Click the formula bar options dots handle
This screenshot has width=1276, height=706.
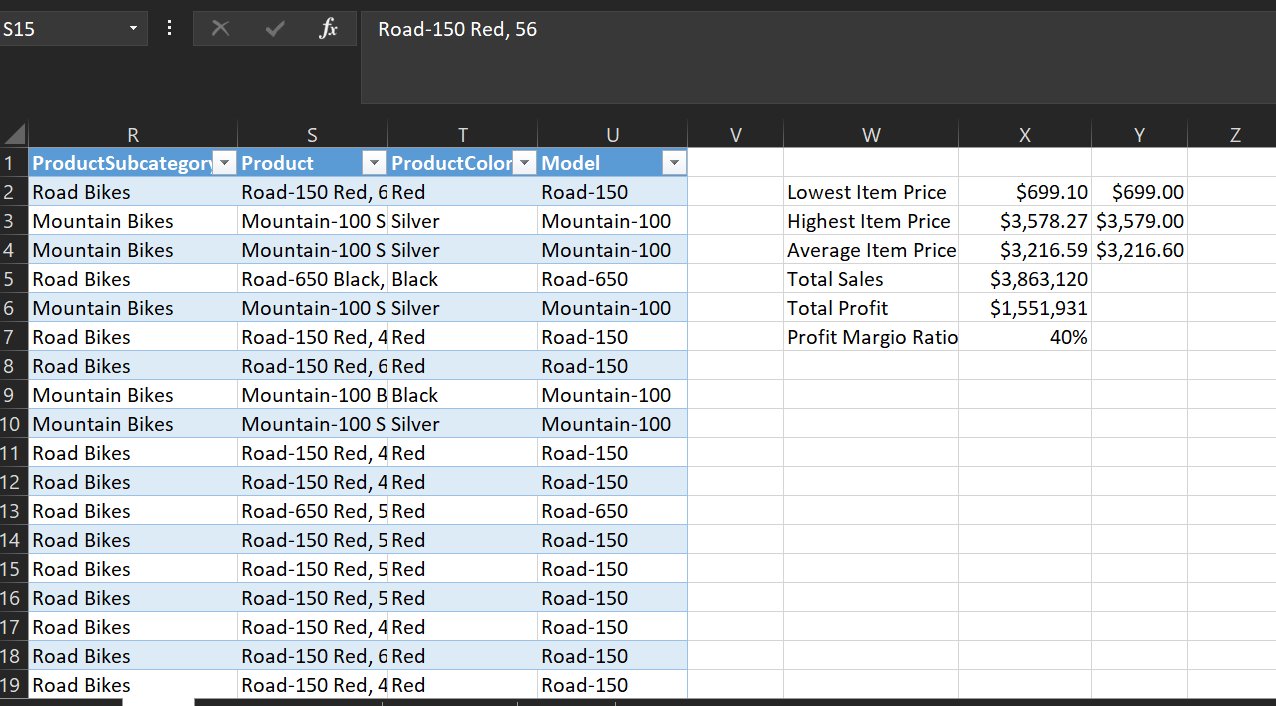[x=169, y=29]
